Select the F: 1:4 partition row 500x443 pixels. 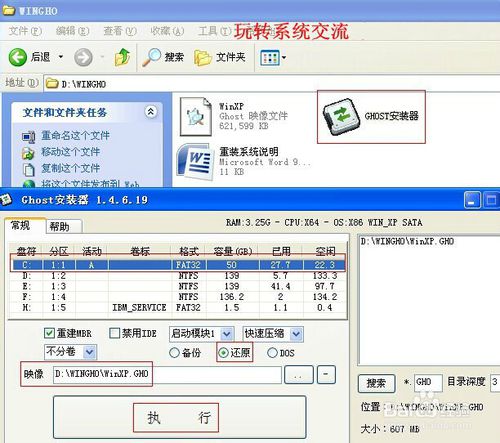pos(178,297)
